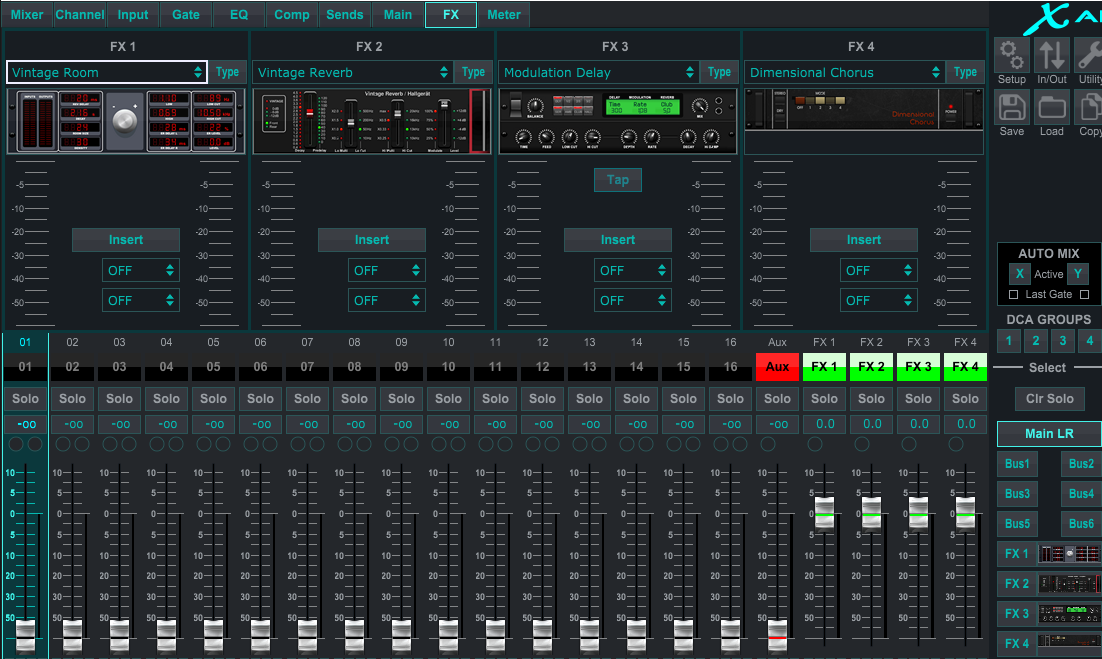Screen dimensions: 1102x659
Task: Open the In/Out routing icon
Action: 1051,56
